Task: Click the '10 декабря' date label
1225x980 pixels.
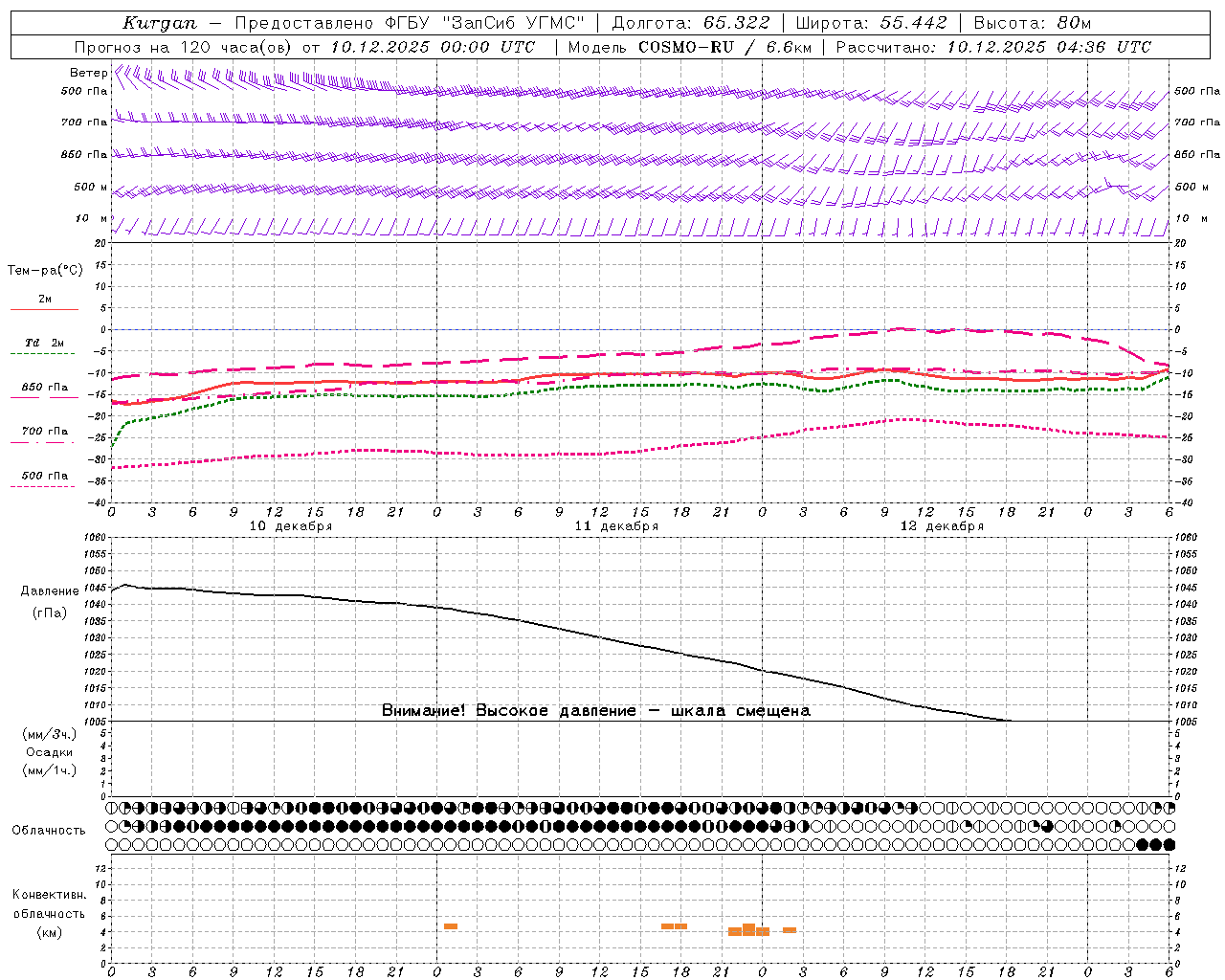Action: tap(291, 526)
